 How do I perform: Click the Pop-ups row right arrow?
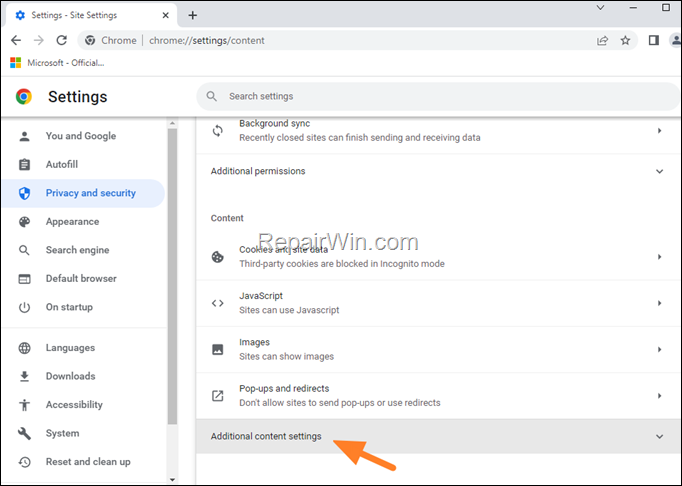(659, 396)
